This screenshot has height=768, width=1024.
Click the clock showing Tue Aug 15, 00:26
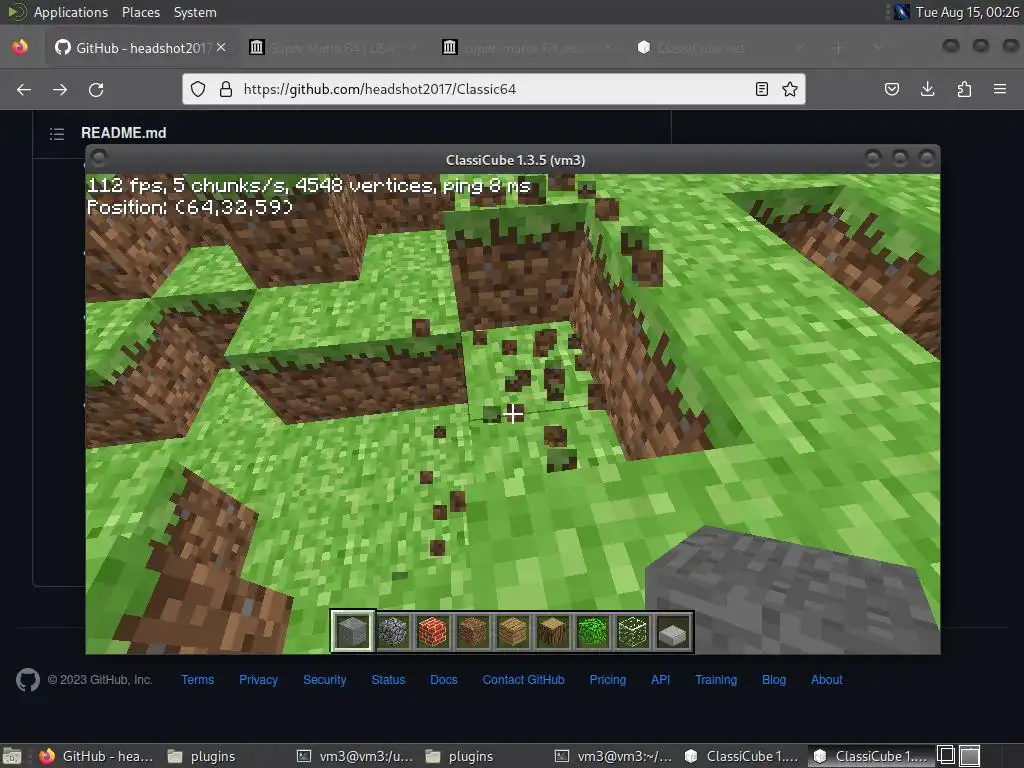click(x=967, y=12)
